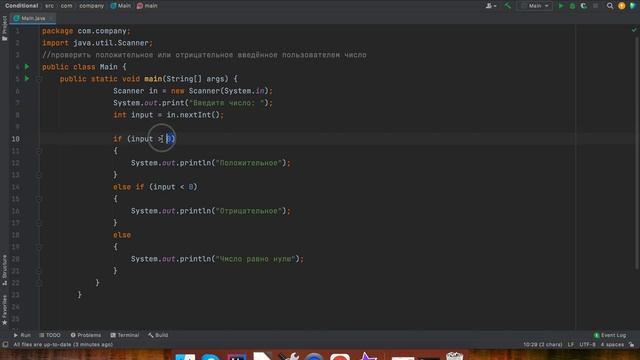Click the green Run button in toolbar
This screenshot has width=640, height=360.
pos(561,6)
